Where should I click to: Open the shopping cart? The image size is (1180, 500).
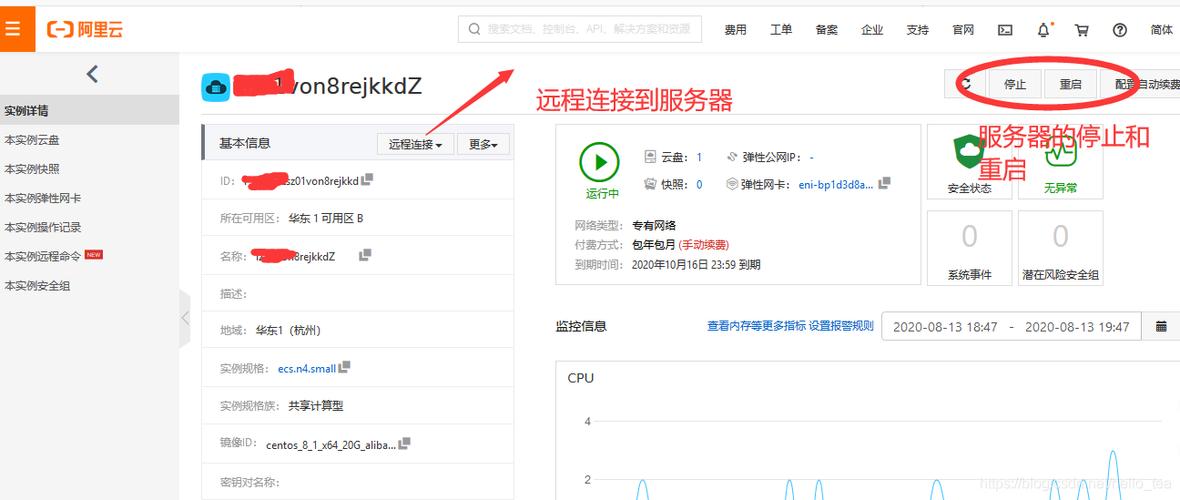1081,30
